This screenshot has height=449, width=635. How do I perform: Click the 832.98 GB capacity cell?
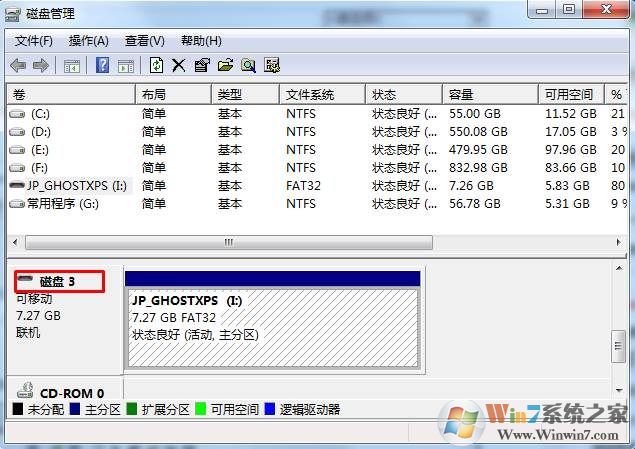tap(478, 168)
